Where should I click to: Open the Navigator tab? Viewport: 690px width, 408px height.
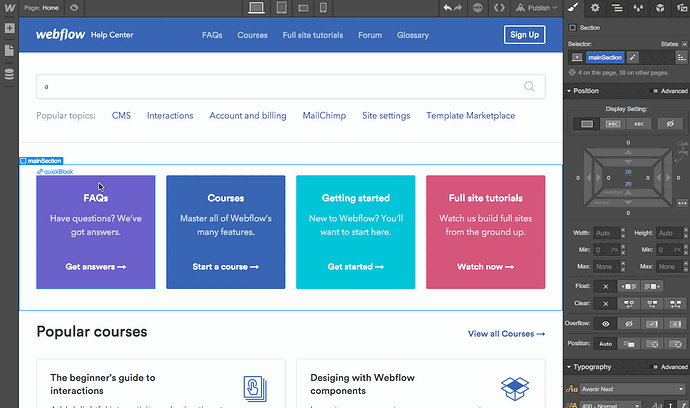617,8
